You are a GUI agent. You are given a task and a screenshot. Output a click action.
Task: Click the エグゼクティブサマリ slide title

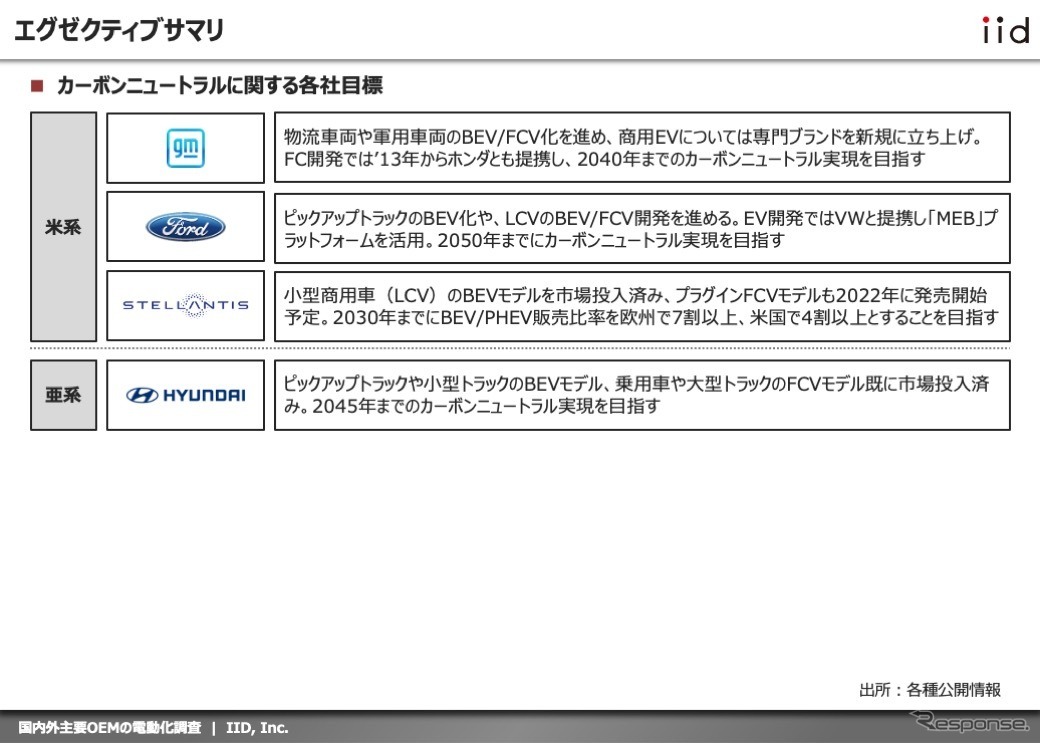pos(119,31)
